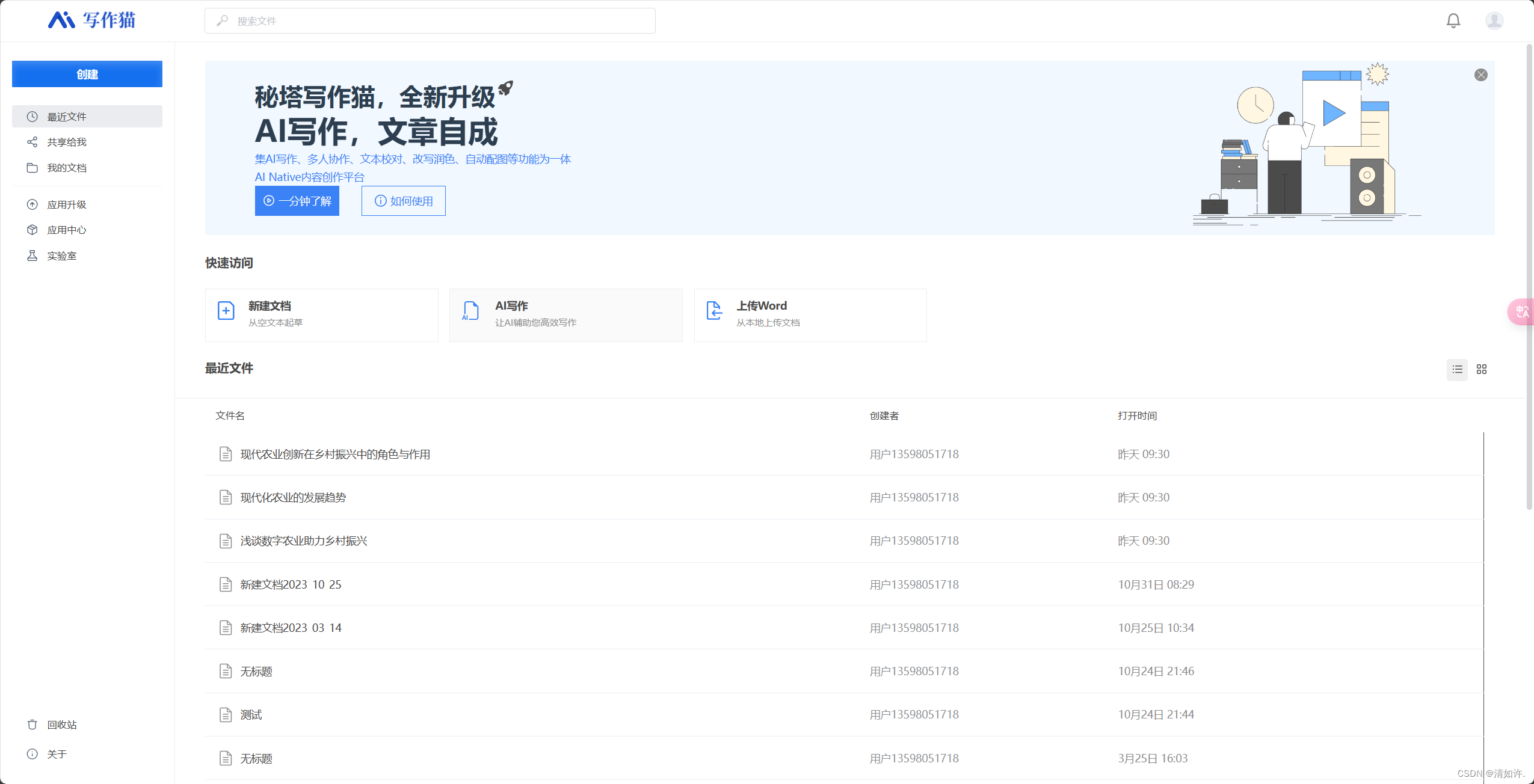Click the AI写作 document icon
The width and height of the screenshot is (1534, 784).
(x=470, y=311)
